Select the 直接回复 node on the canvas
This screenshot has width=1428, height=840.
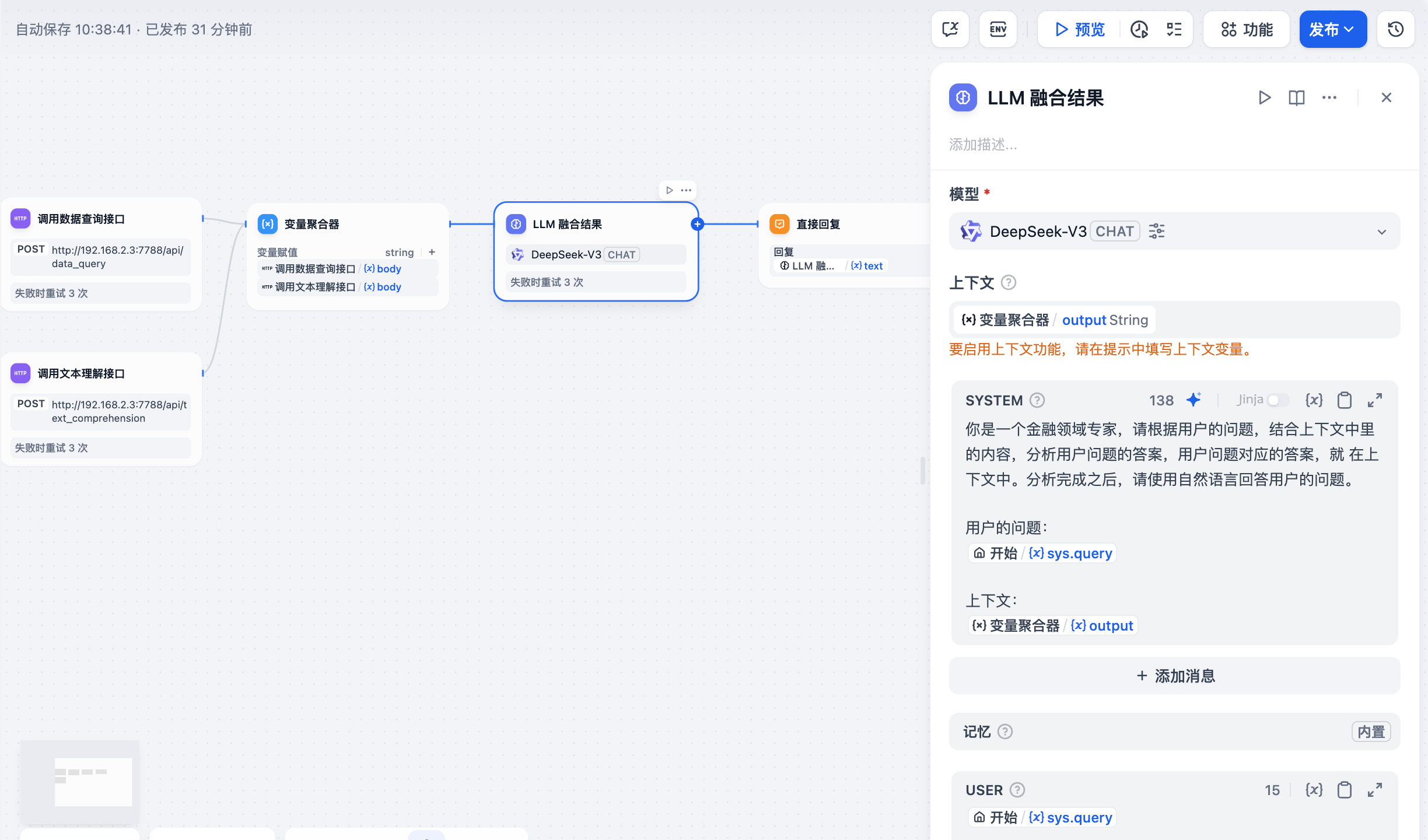(x=818, y=225)
